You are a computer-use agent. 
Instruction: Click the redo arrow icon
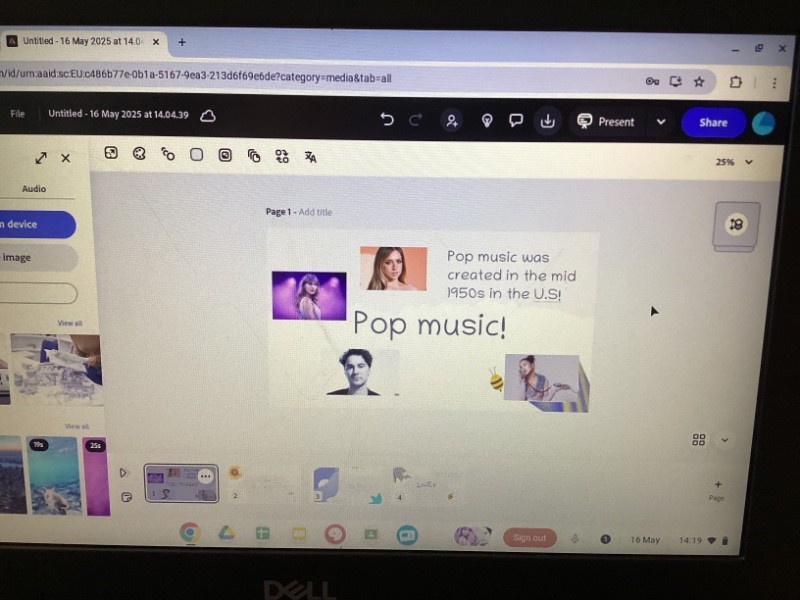coord(416,120)
